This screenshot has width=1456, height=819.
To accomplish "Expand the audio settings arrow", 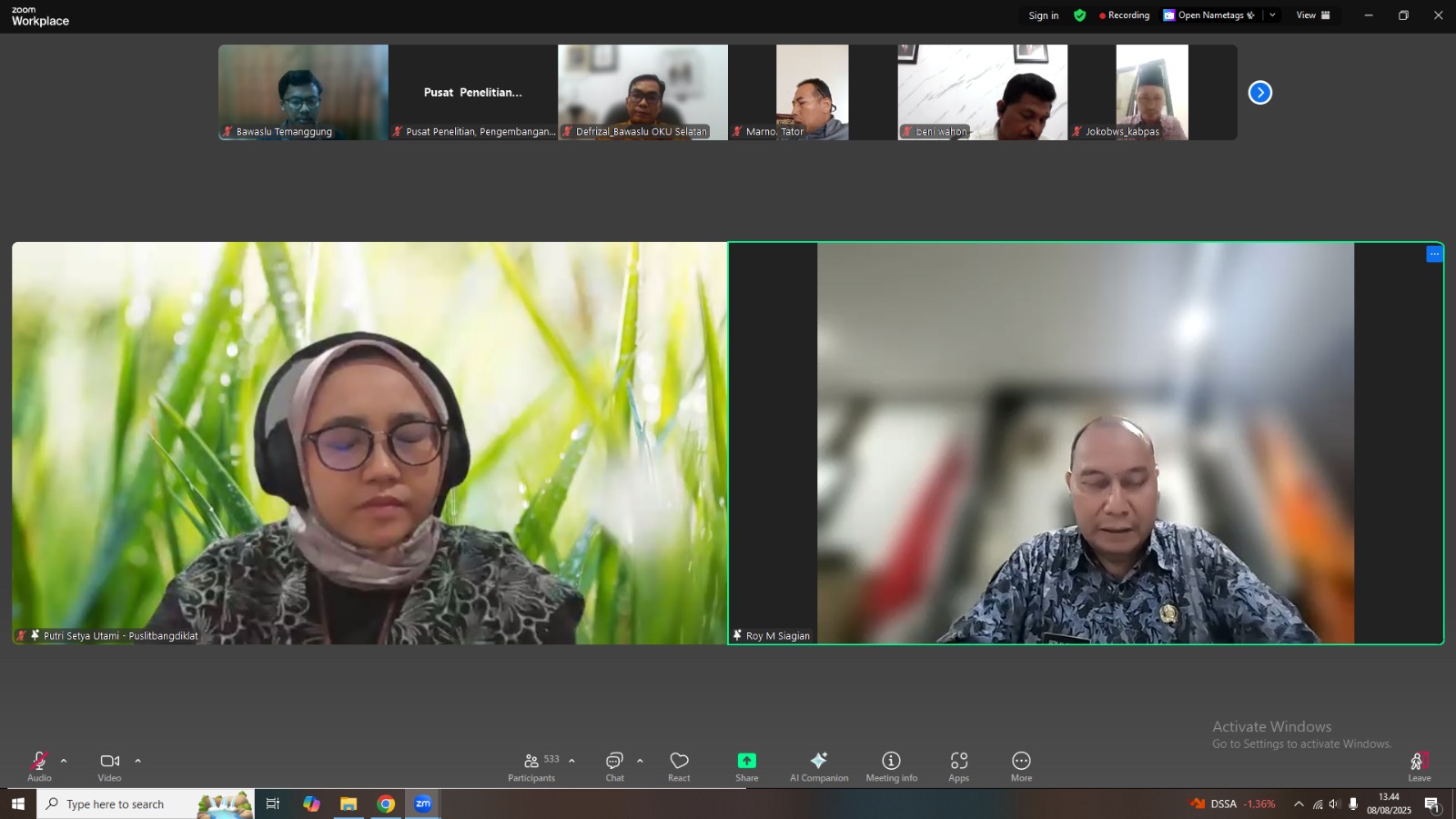I will (64, 761).
